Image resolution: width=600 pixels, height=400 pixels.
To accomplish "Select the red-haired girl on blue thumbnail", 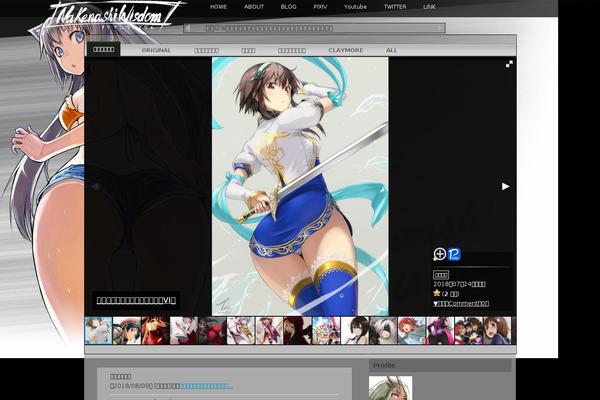I will (411, 330).
